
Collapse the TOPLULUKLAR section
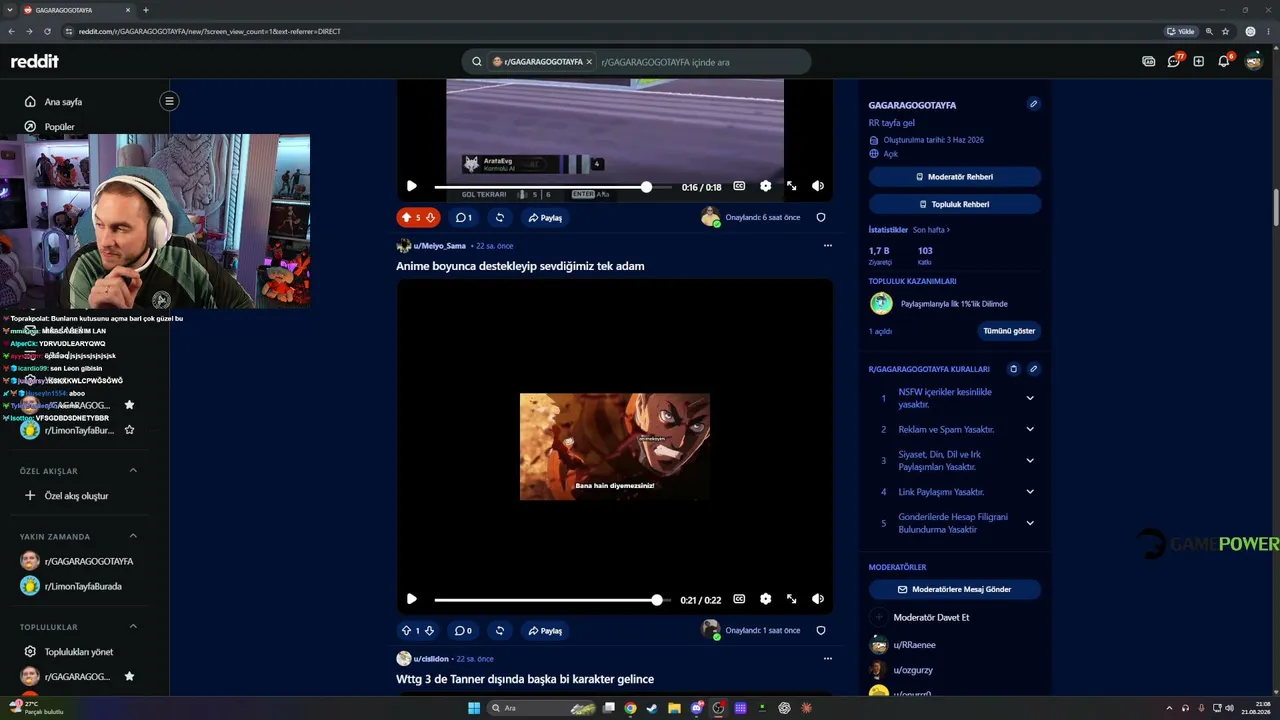click(133, 627)
